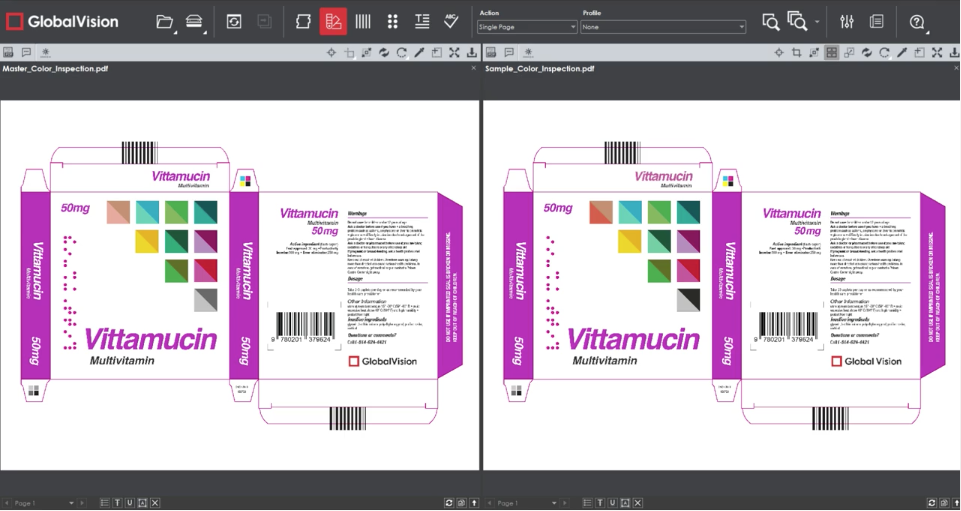Image resolution: width=961 pixels, height=511 pixels.
Task: Click the X clear button under Sample
Action: pyautogui.click(x=638, y=503)
